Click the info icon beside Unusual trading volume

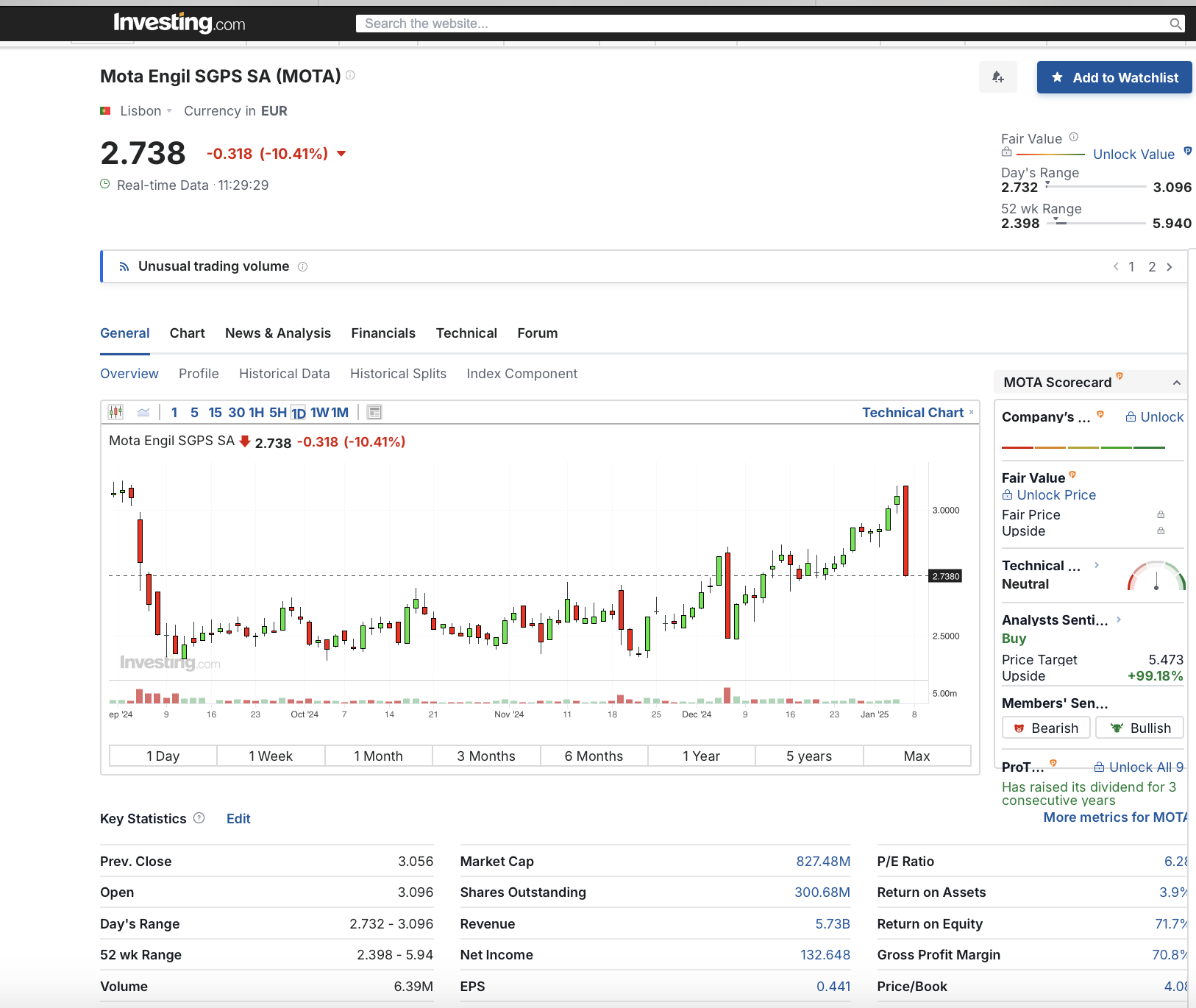(x=302, y=266)
